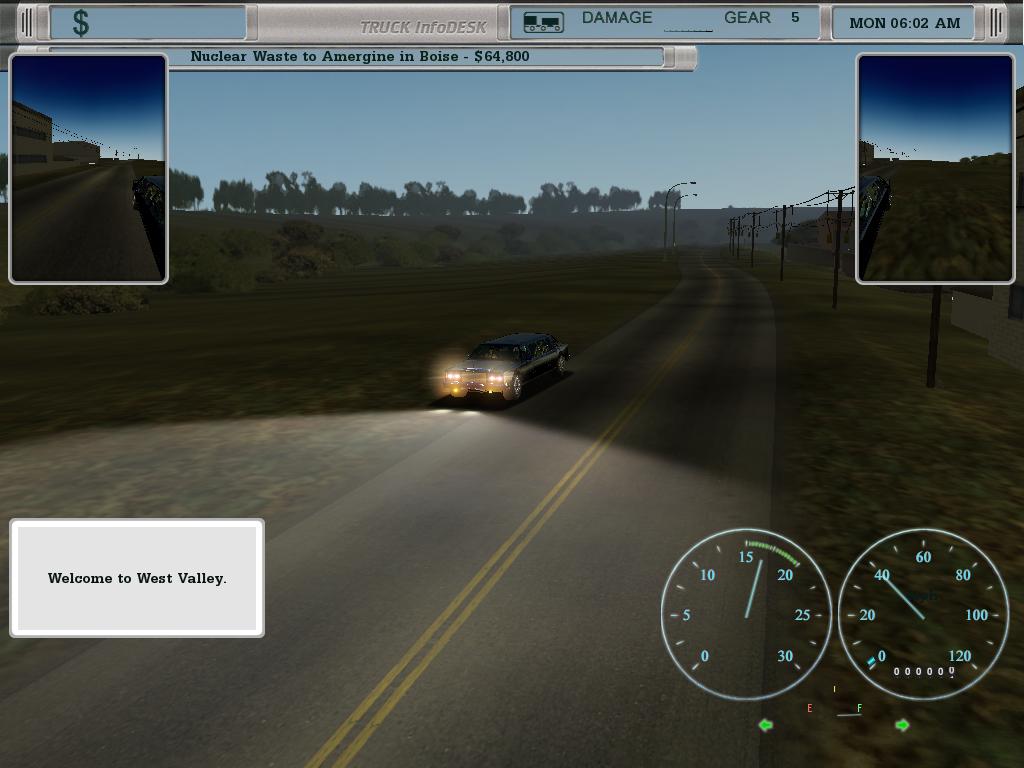This screenshot has width=1024, height=768.
Task: Select the DAMAGE indicator label
Action: (616, 18)
